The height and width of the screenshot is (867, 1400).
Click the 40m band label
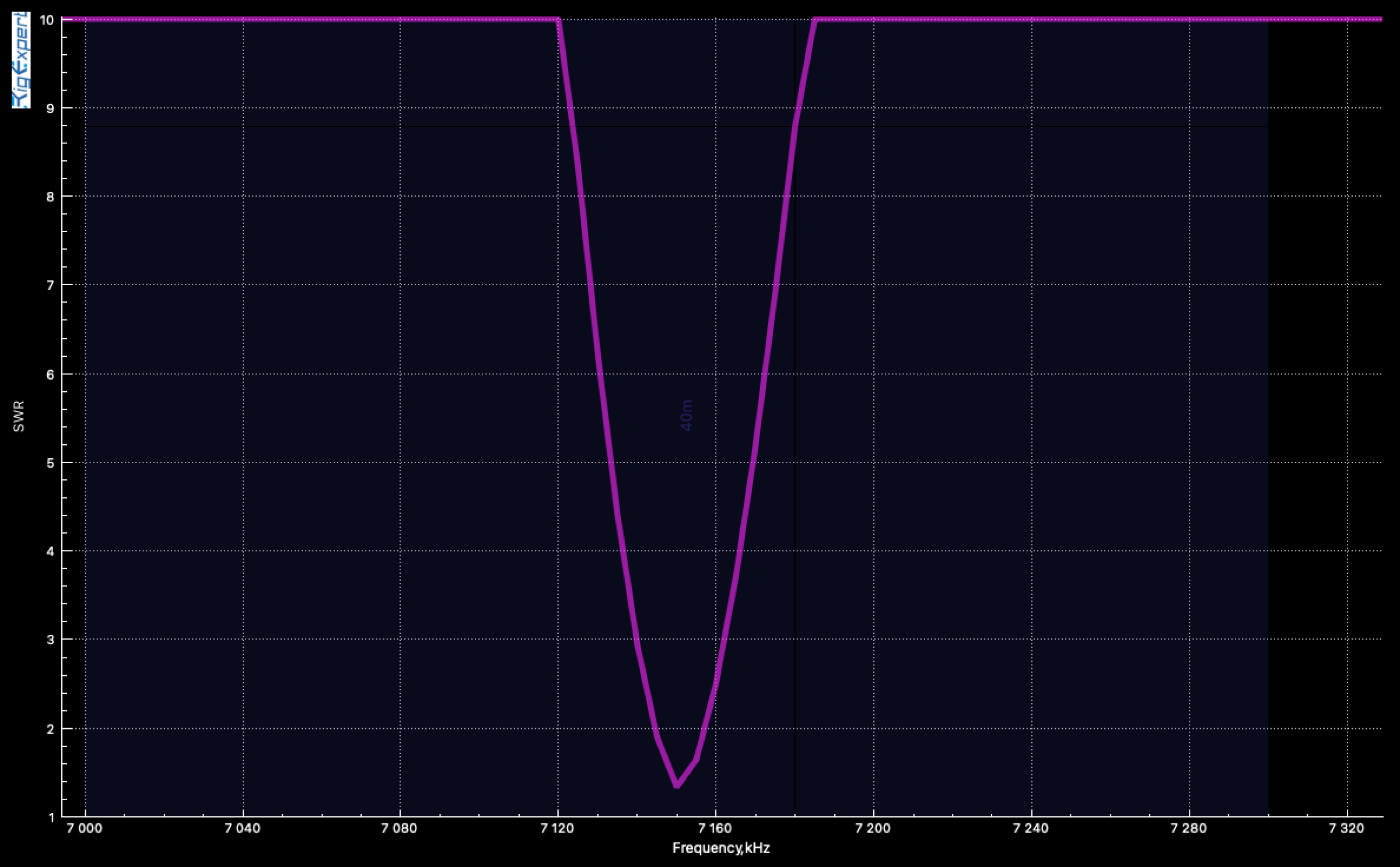(x=687, y=415)
